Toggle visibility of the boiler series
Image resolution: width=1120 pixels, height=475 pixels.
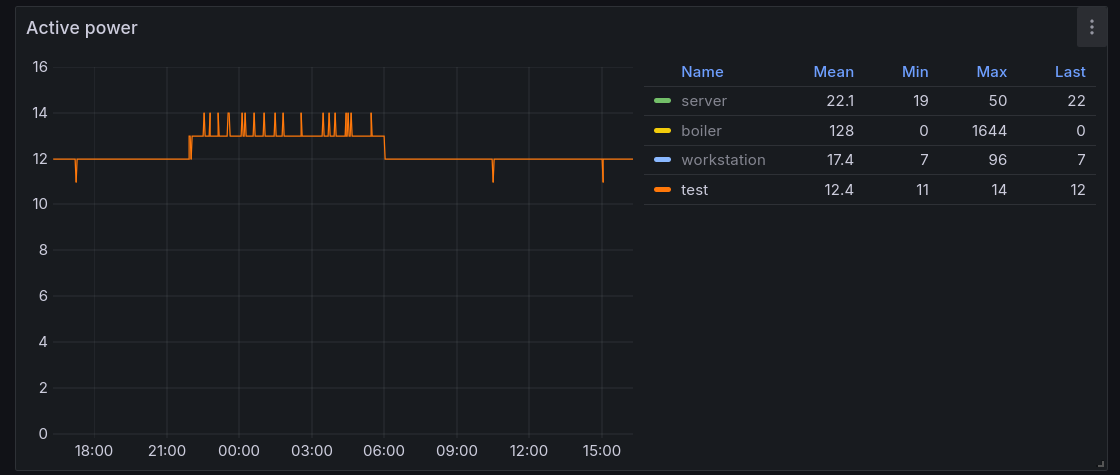pyautogui.click(x=701, y=131)
